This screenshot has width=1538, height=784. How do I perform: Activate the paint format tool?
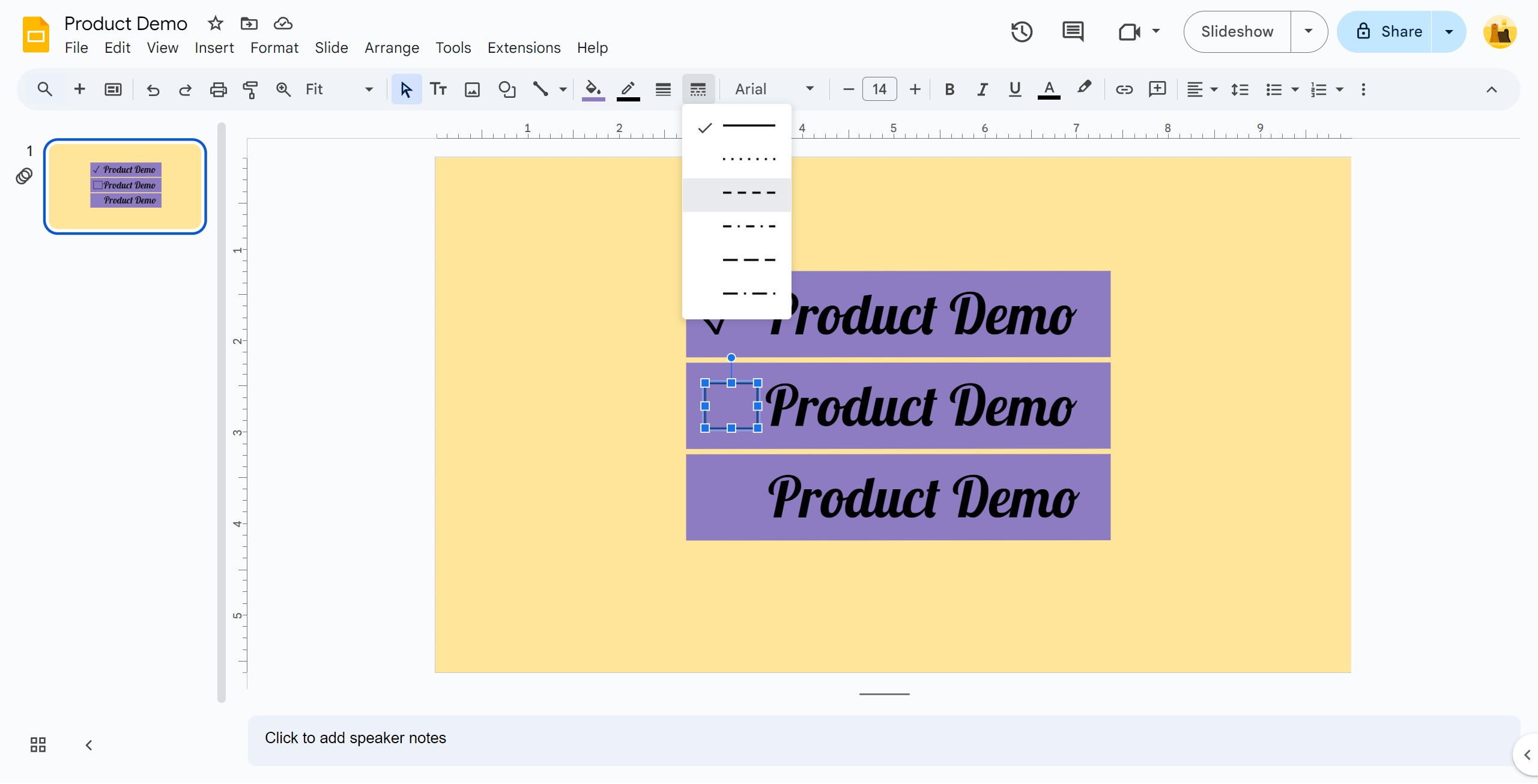coord(250,89)
